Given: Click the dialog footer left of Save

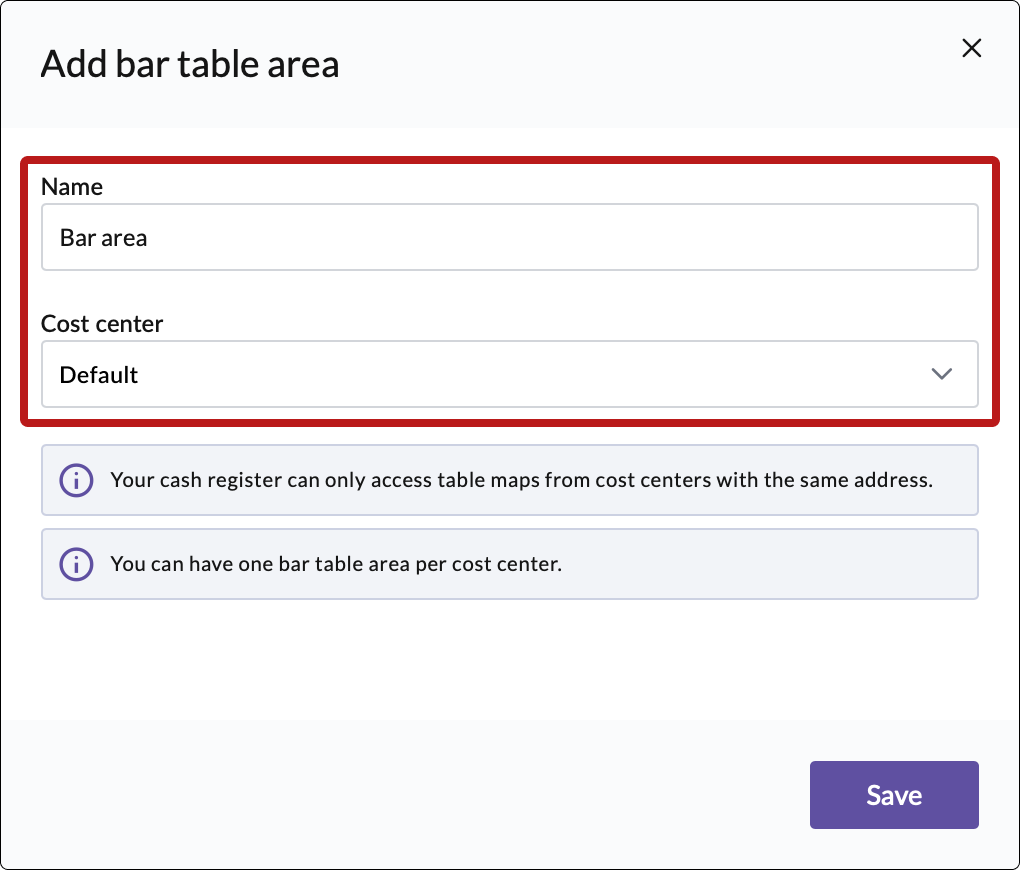Looking at the screenshot, I should coord(400,795).
